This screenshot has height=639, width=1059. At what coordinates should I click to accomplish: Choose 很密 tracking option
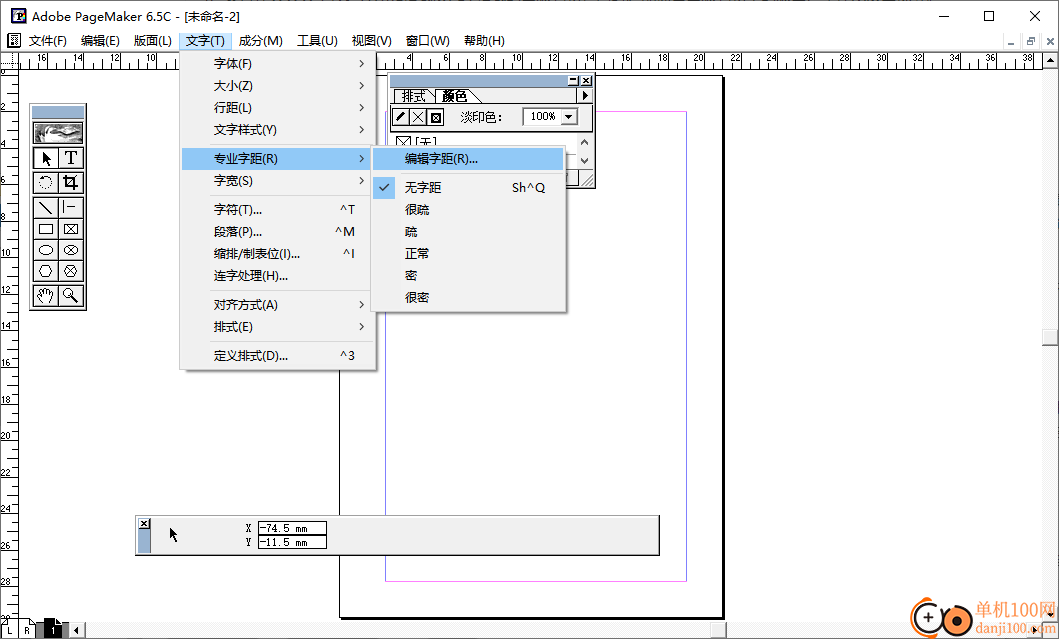click(x=468, y=297)
